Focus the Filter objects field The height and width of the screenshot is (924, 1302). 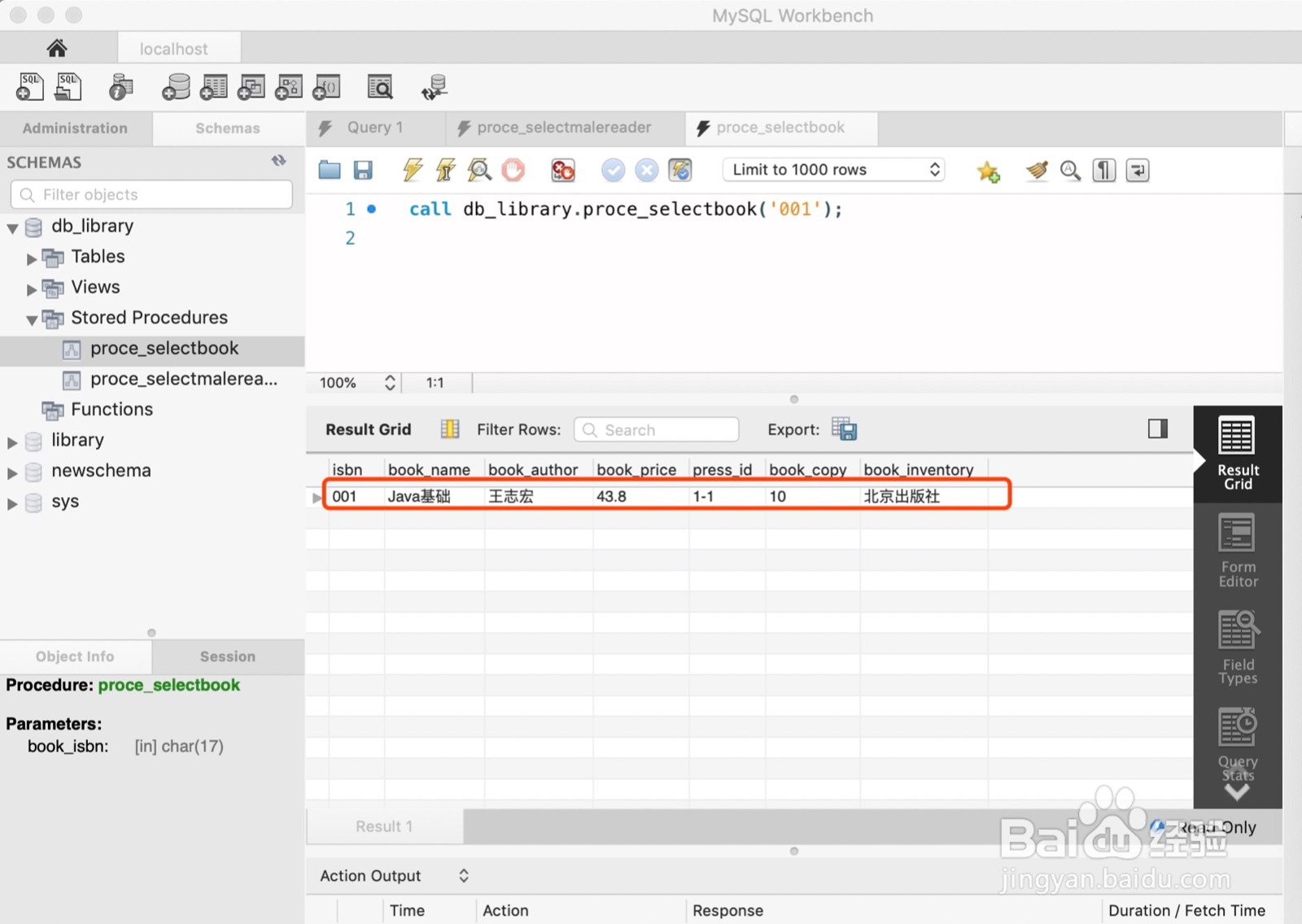coord(151,194)
